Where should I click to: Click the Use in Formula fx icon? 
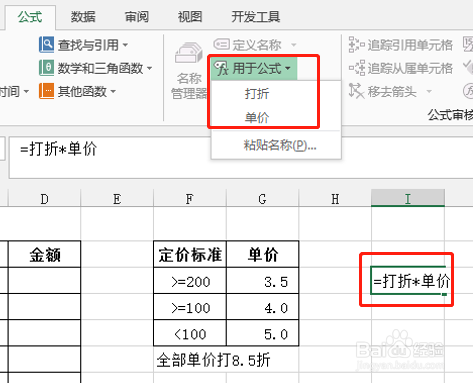(221, 68)
